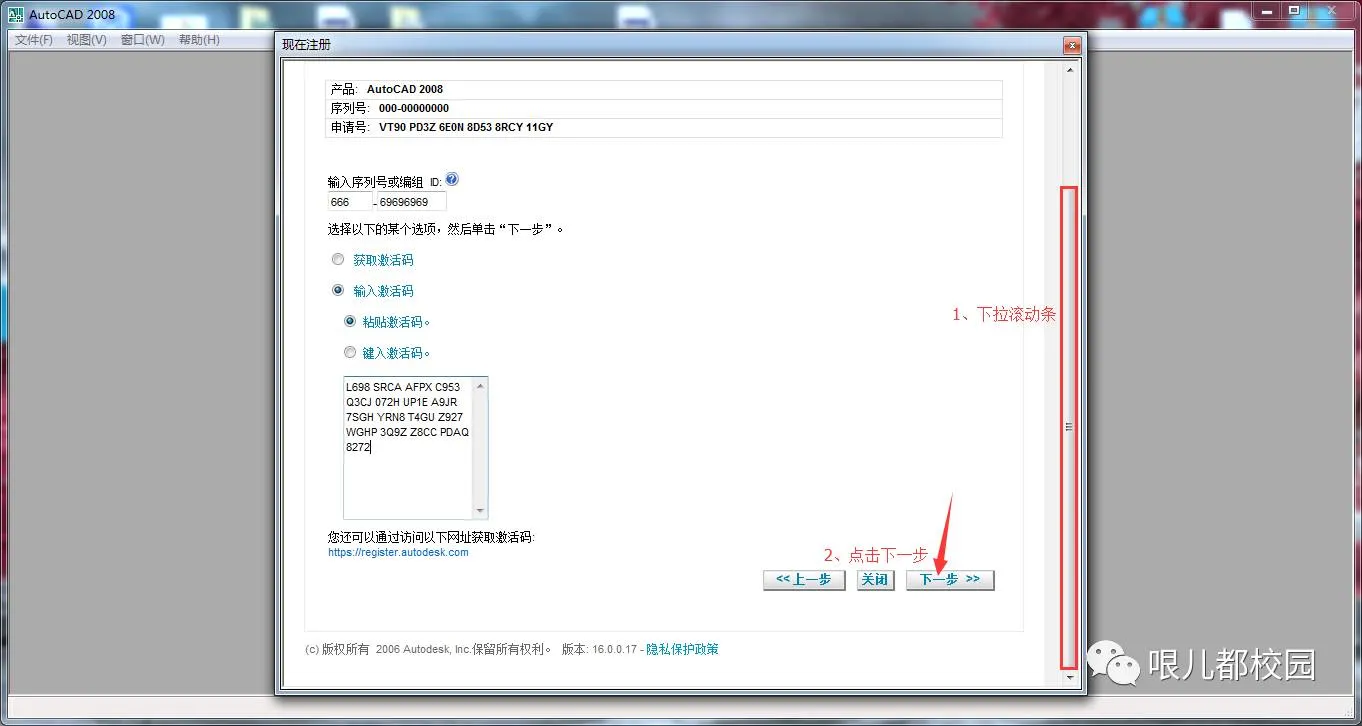This screenshot has width=1362, height=726.
Task: Click the dialog scrollbar down arrow
Action: pyautogui.click(x=1071, y=678)
